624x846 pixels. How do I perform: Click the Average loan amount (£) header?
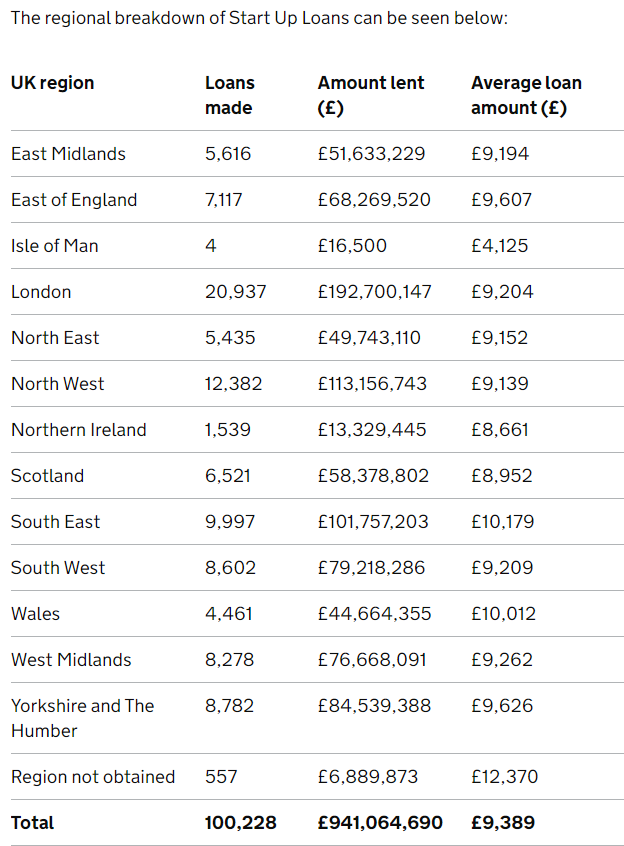[526, 95]
